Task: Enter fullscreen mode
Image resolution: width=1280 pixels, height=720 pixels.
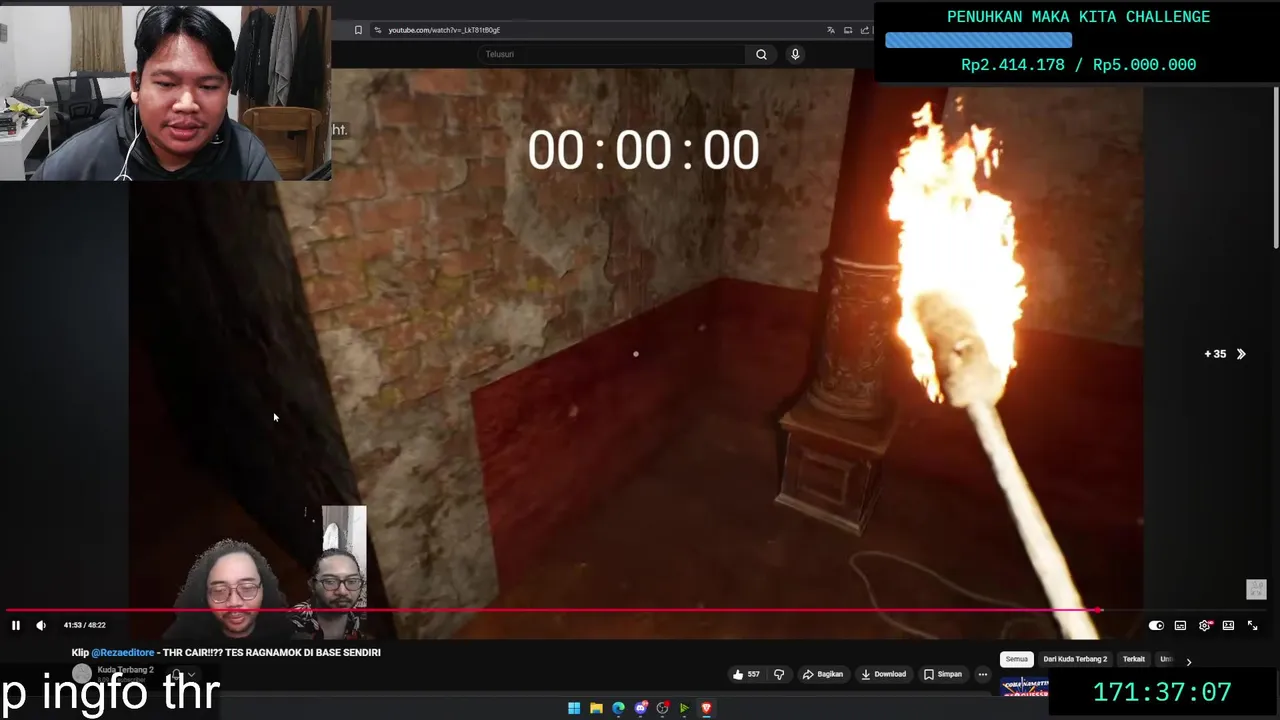Action: tap(1252, 625)
